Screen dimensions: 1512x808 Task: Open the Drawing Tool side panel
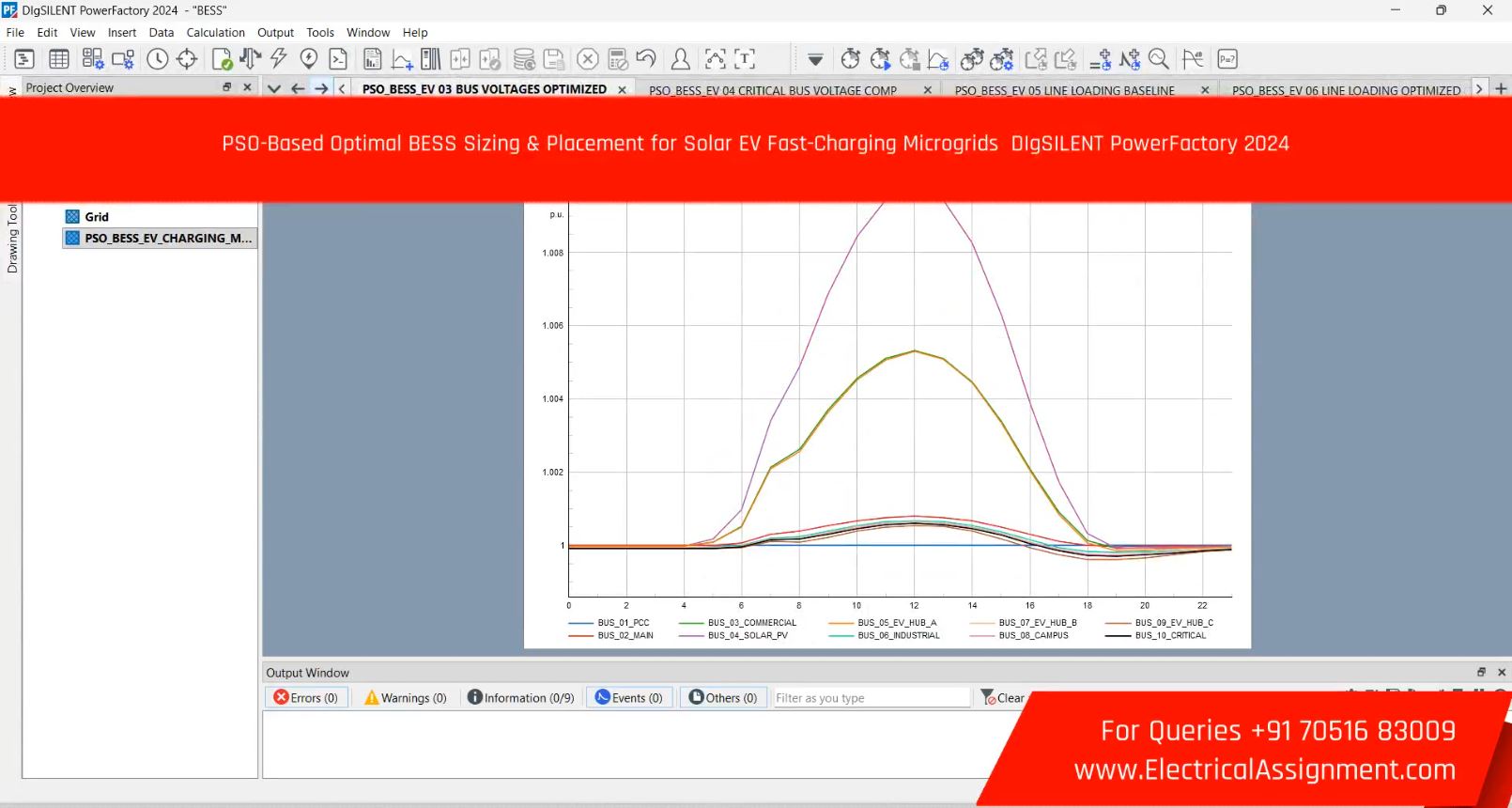pos(12,239)
